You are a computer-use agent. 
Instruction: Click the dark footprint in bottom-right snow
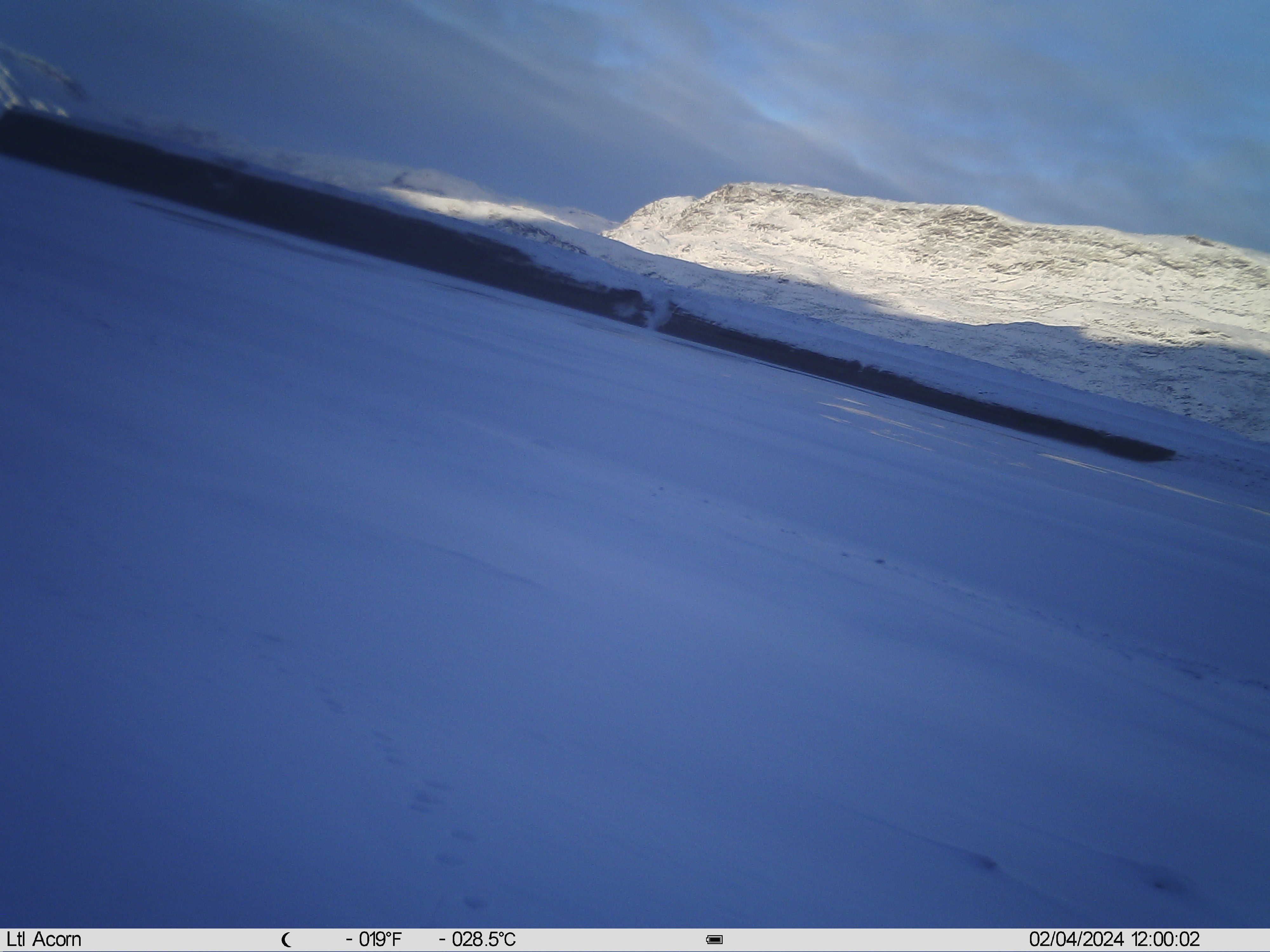coord(985,863)
